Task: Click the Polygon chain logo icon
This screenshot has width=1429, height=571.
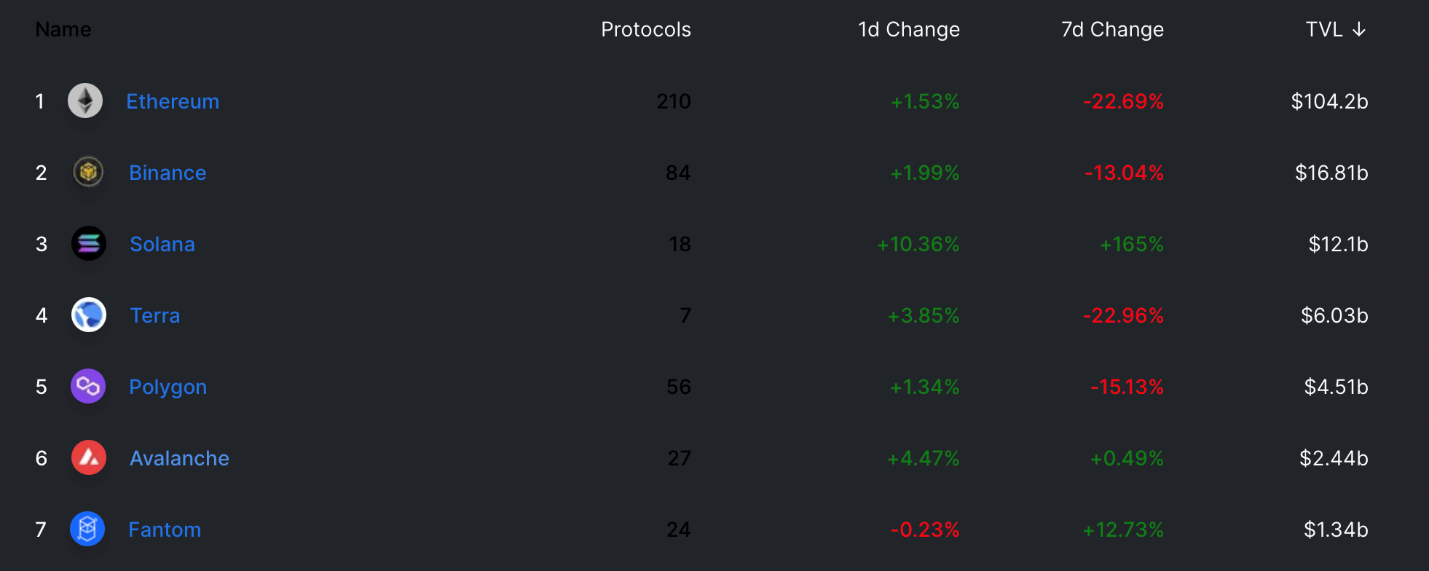Action: [88, 387]
